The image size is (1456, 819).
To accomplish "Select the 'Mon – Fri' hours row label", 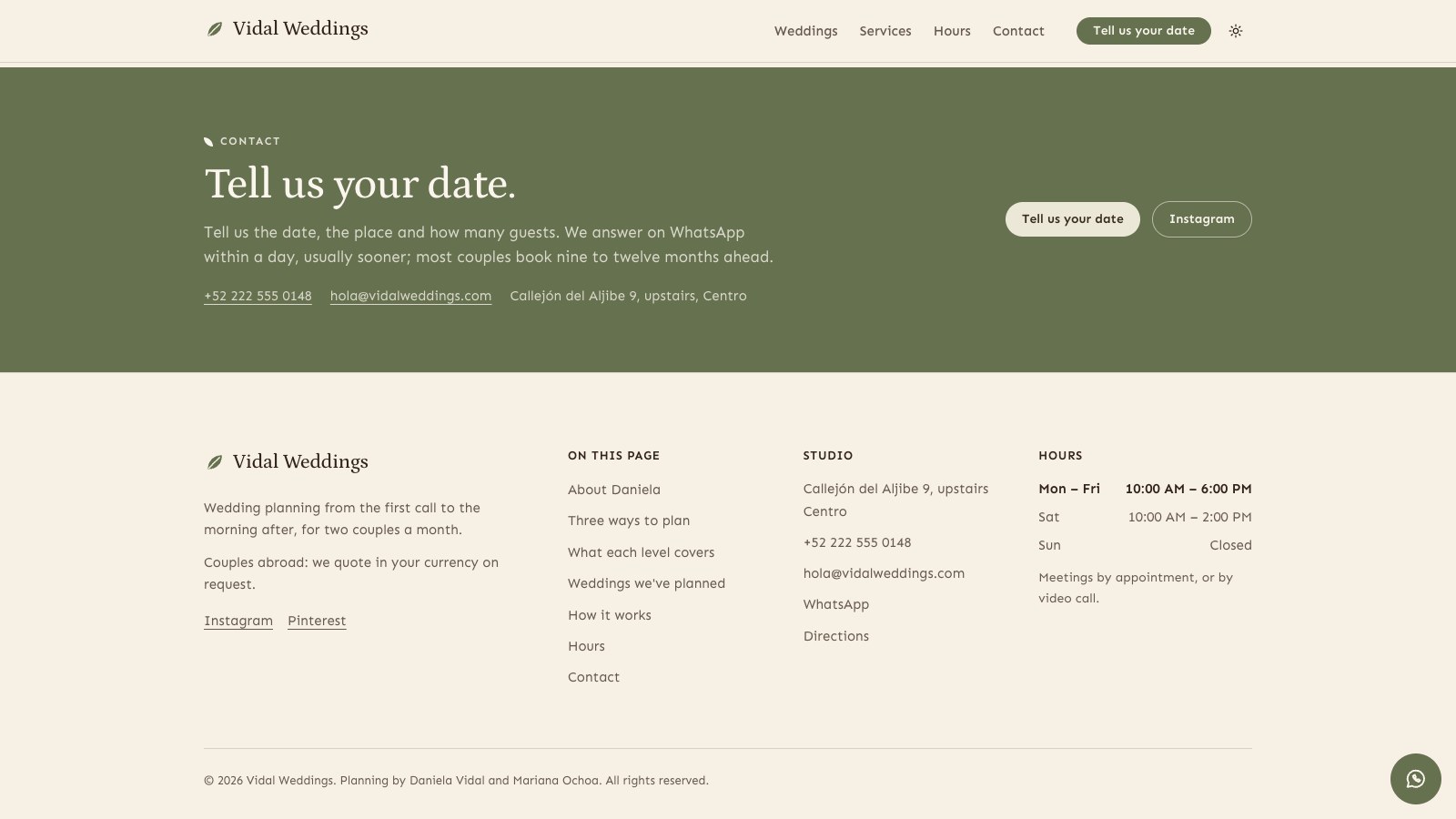I will click(1069, 489).
